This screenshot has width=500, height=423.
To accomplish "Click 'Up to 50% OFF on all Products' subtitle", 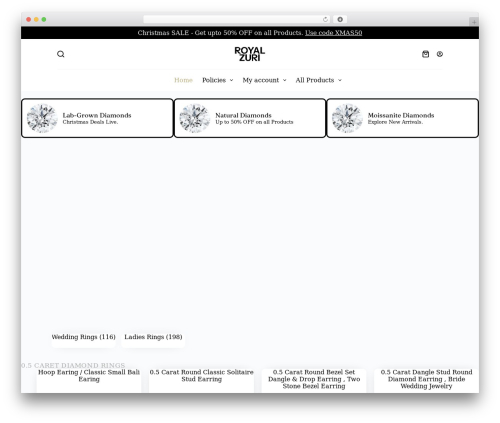I will tap(254, 122).
